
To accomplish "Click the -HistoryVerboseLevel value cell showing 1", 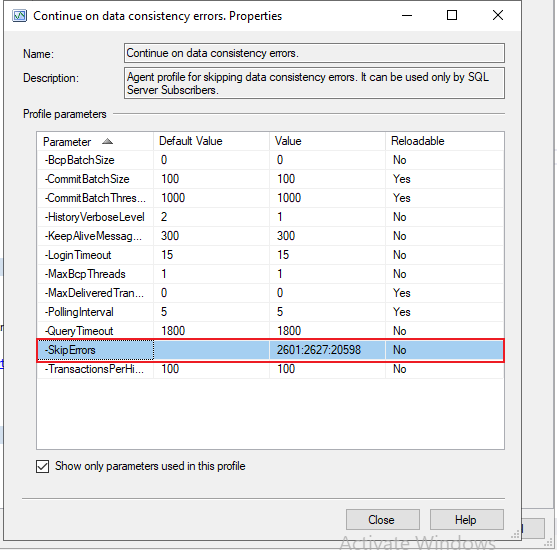I will (327, 217).
